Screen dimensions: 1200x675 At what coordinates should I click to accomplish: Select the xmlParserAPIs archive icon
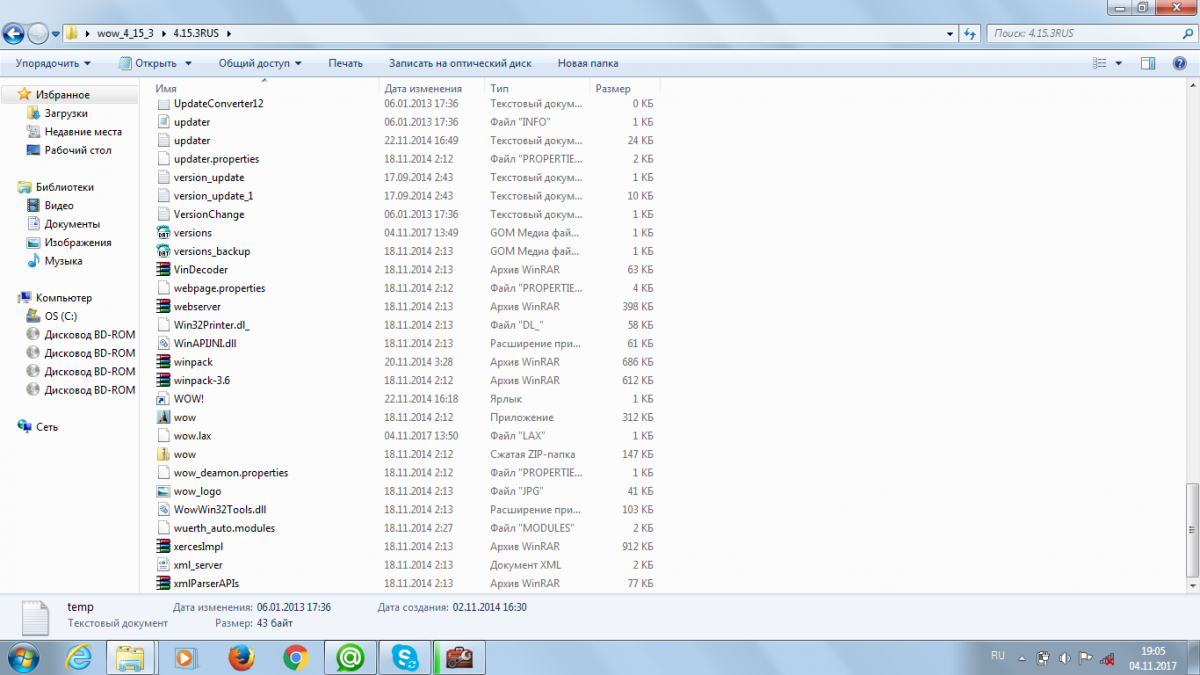tap(164, 583)
